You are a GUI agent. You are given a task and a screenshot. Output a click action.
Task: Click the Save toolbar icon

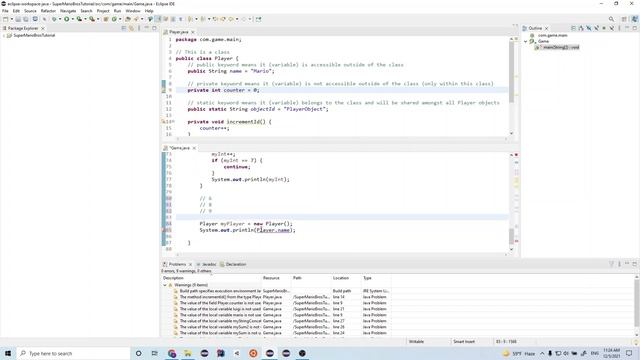18,19
